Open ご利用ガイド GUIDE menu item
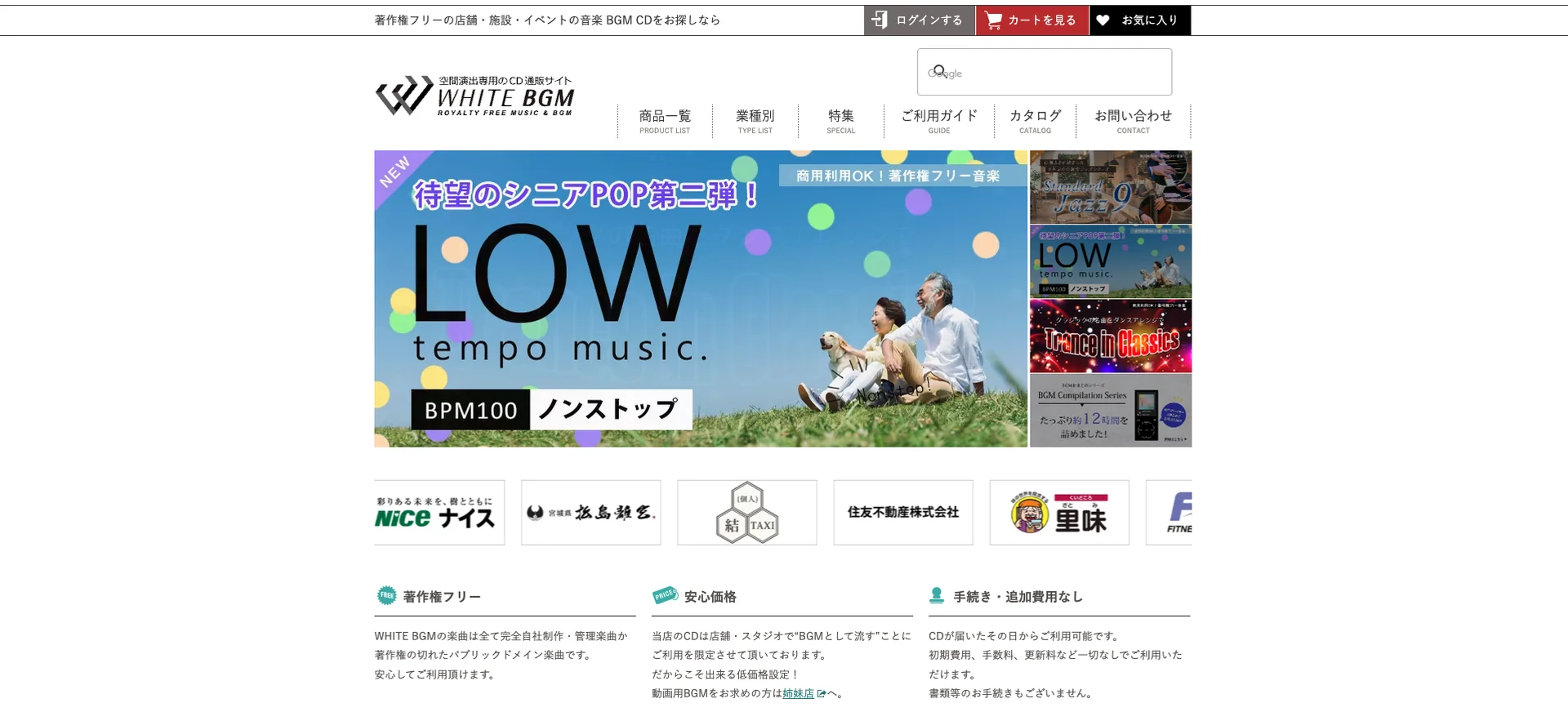 pos(939,121)
